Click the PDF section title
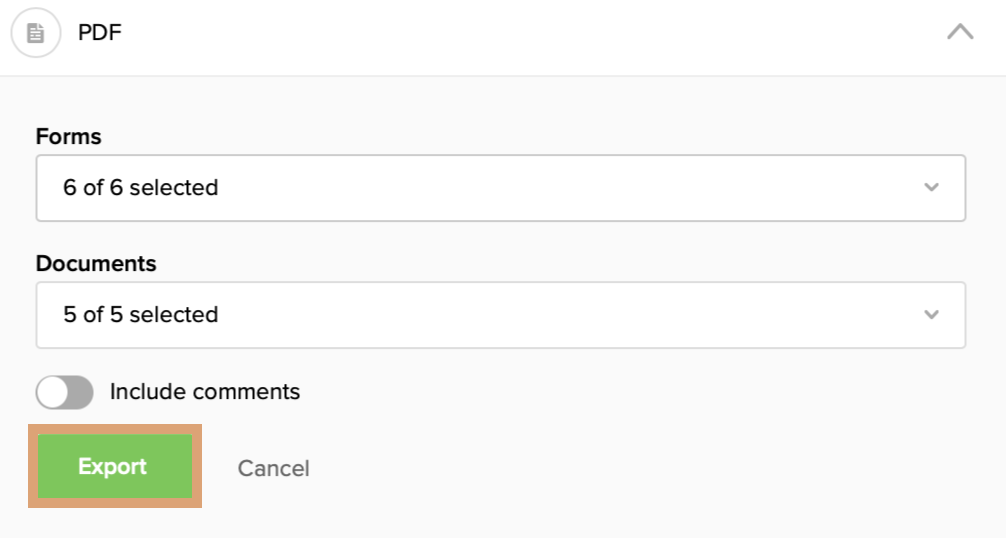Screen dimensions: 1006x538 [x=100, y=33]
